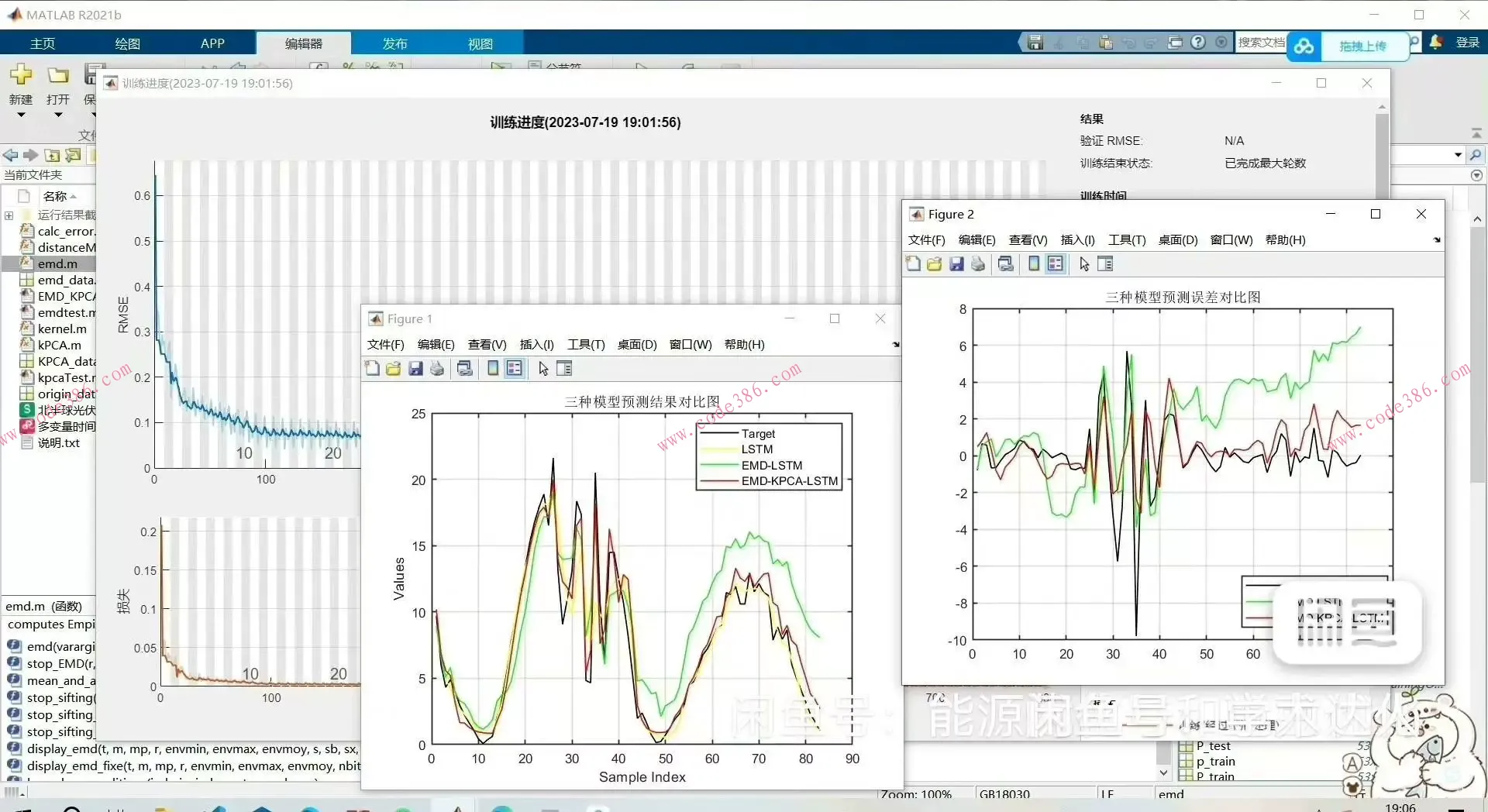The width and height of the screenshot is (1488, 812).
Task: Toggle Insert Colorbar button in Figure 2 toolbar
Action: pos(1034,264)
